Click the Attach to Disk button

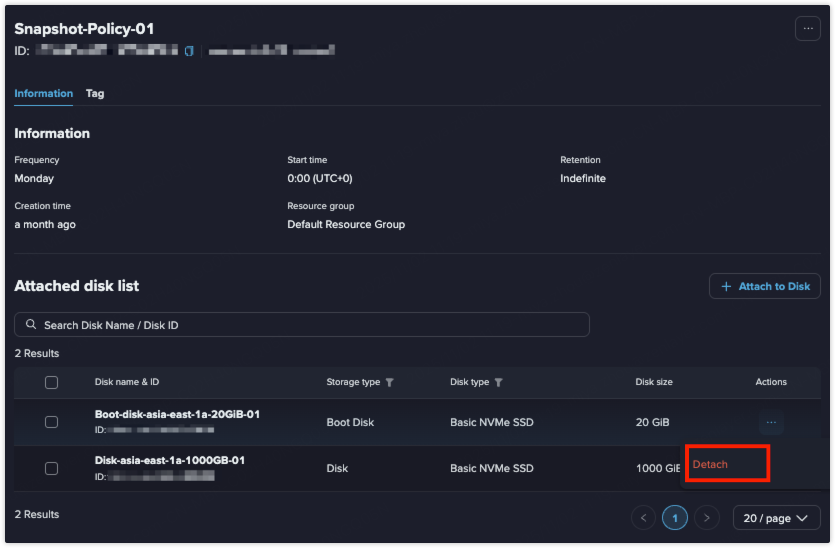coord(764,286)
